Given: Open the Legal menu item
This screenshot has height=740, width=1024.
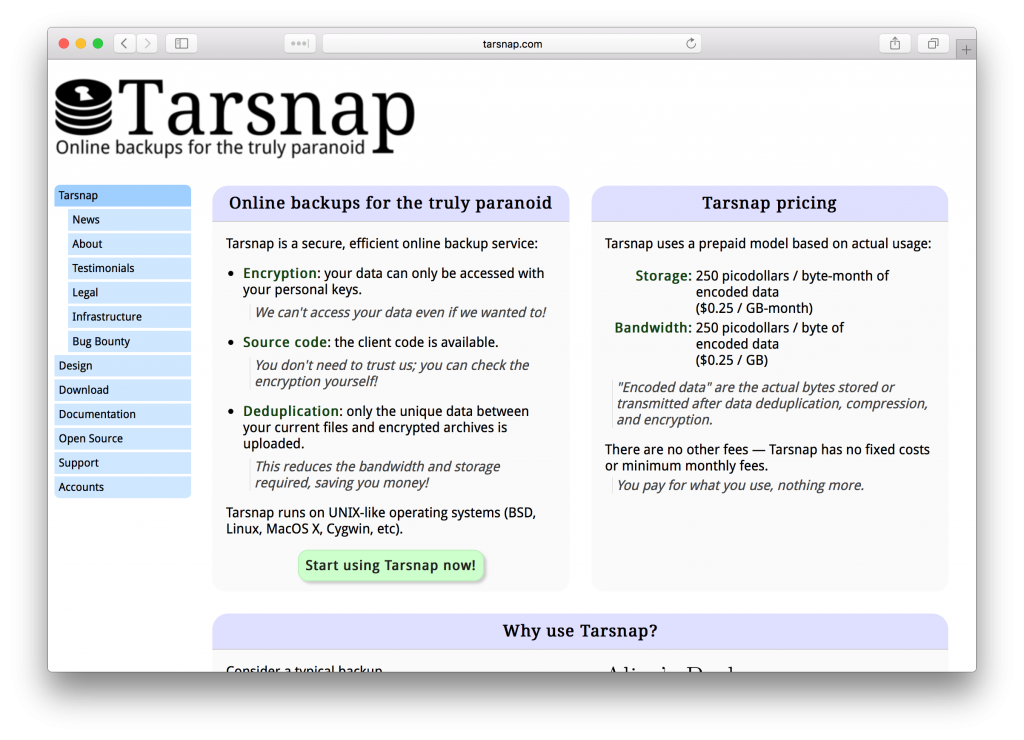Looking at the screenshot, I should pyautogui.click(x=129, y=293).
